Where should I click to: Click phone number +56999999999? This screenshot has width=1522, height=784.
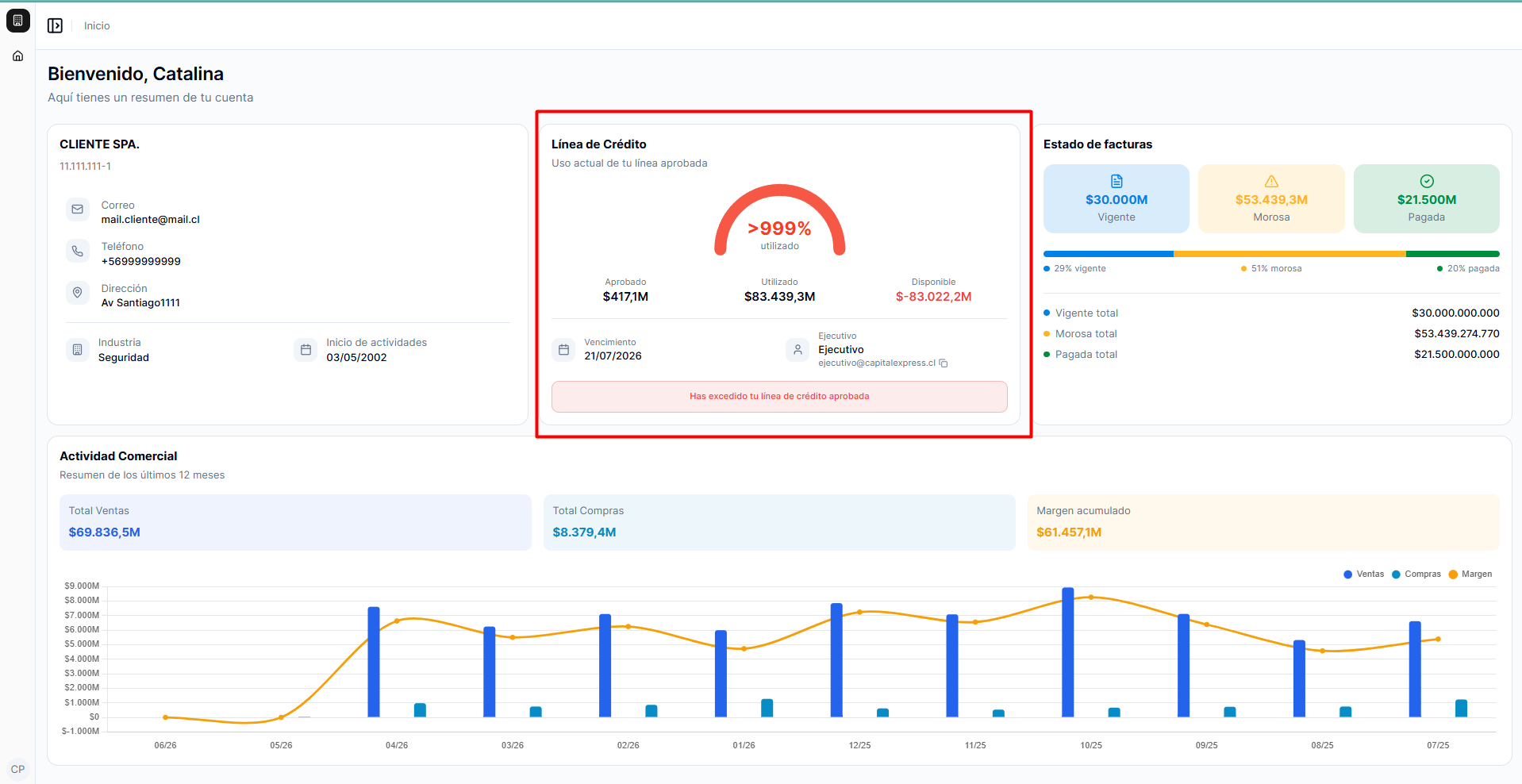(x=140, y=262)
